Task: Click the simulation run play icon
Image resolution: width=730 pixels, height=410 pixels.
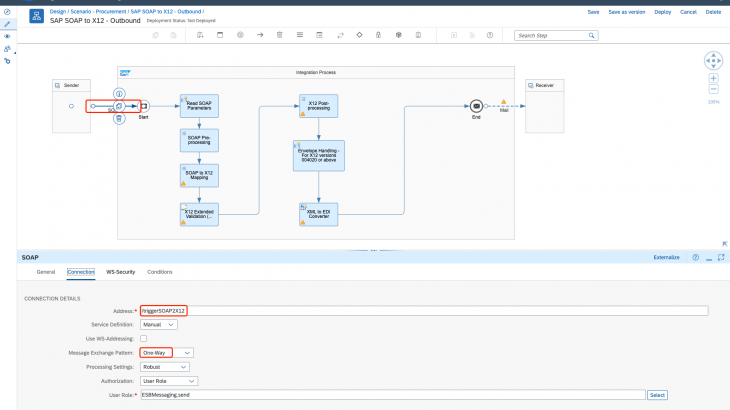Action: tap(454, 35)
